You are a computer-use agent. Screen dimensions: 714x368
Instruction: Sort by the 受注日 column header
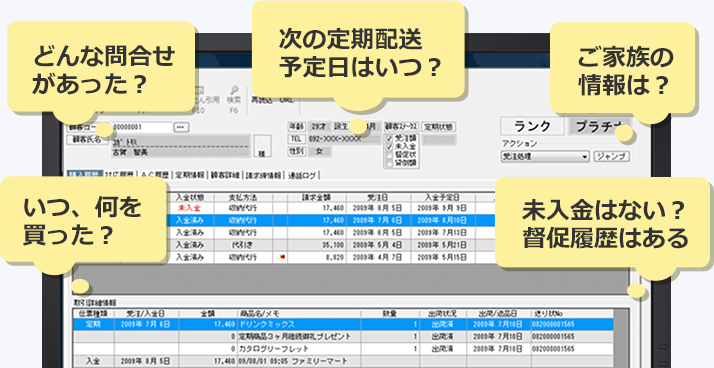(x=378, y=198)
